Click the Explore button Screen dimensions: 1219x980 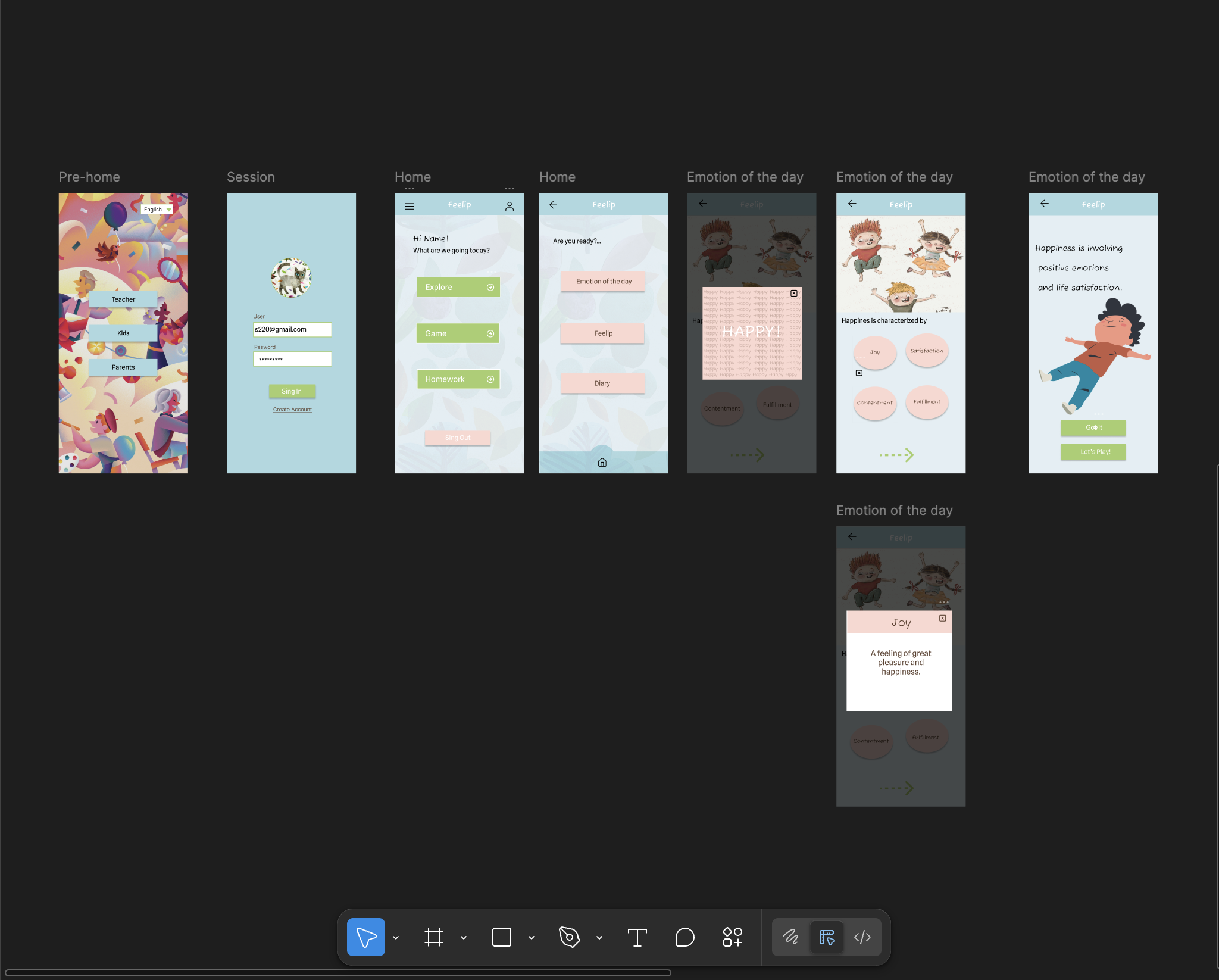[x=458, y=287]
